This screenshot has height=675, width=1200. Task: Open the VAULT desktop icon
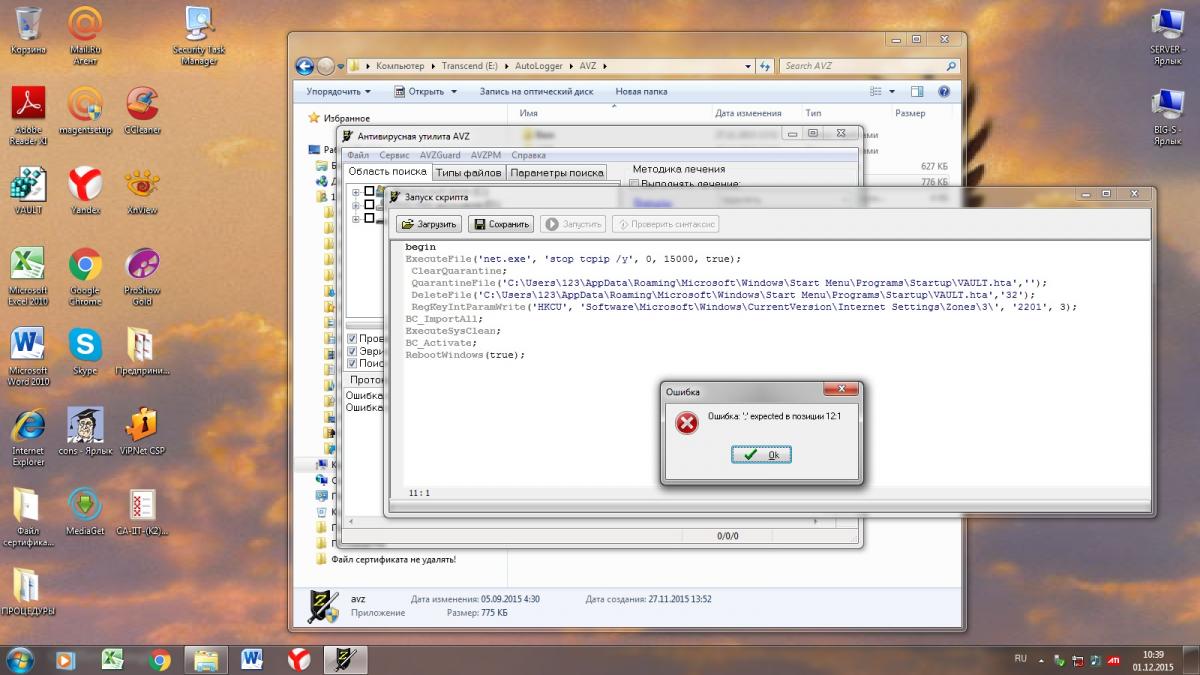(x=28, y=191)
